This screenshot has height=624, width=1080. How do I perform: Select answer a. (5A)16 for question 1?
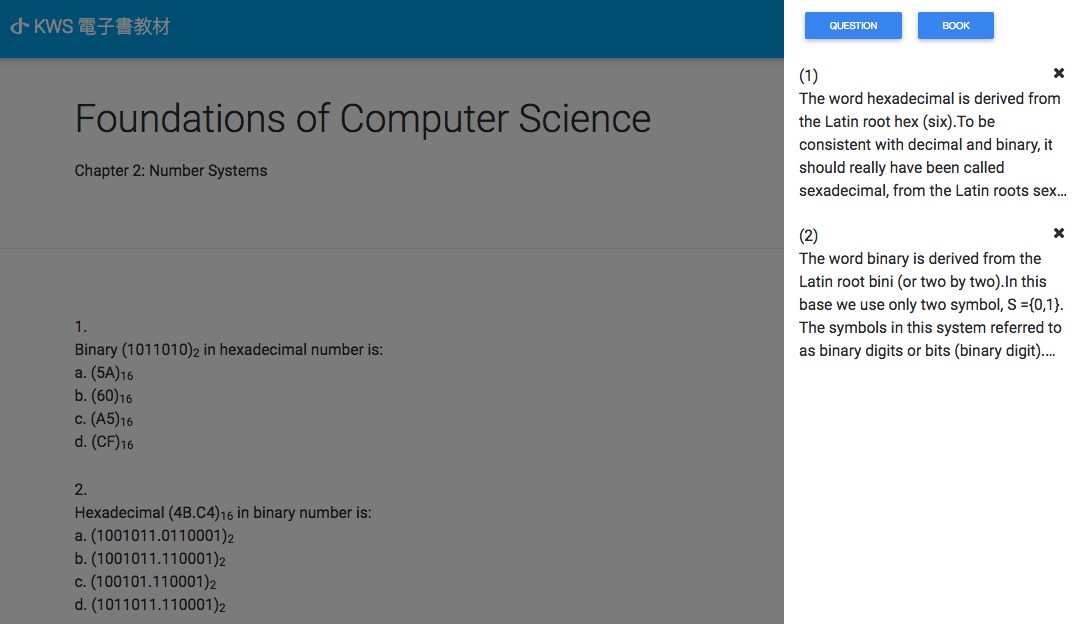tap(104, 373)
